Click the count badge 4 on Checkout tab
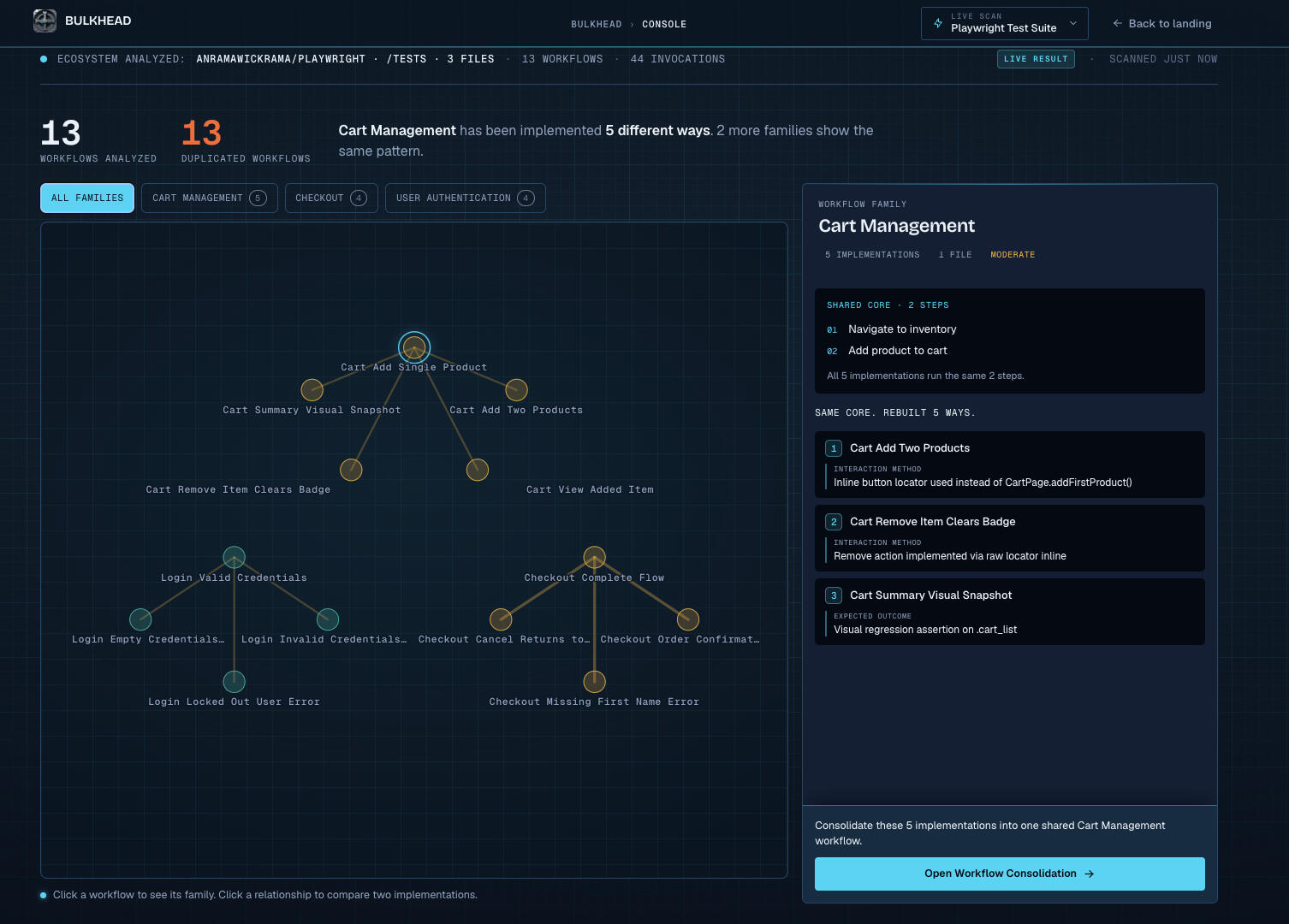The height and width of the screenshot is (924, 1289). (x=359, y=198)
